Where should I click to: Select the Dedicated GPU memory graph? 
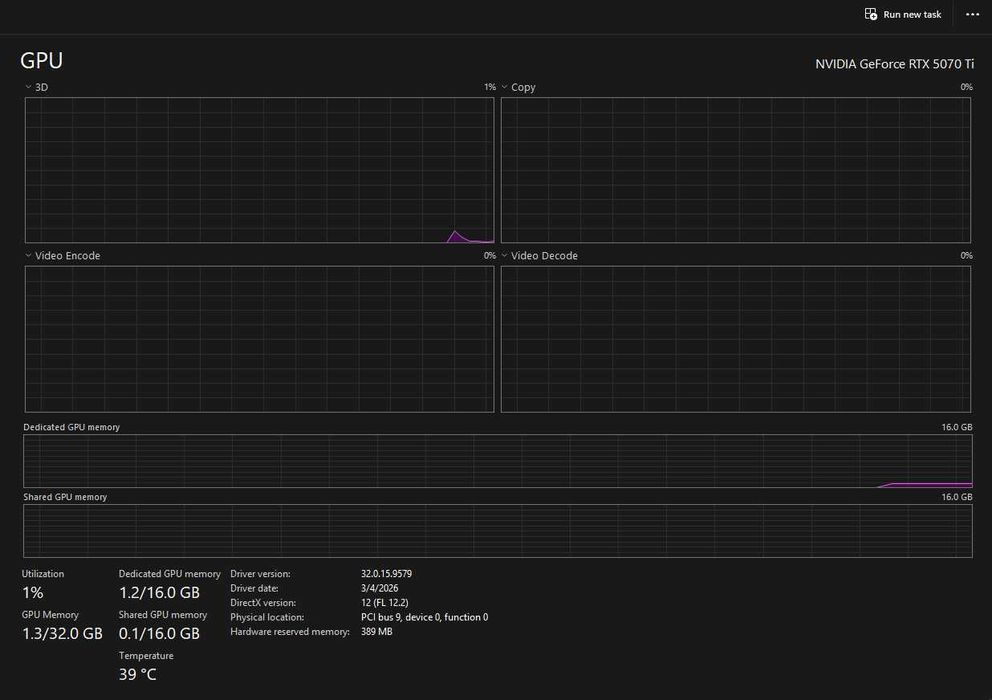pyautogui.click(x=497, y=461)
